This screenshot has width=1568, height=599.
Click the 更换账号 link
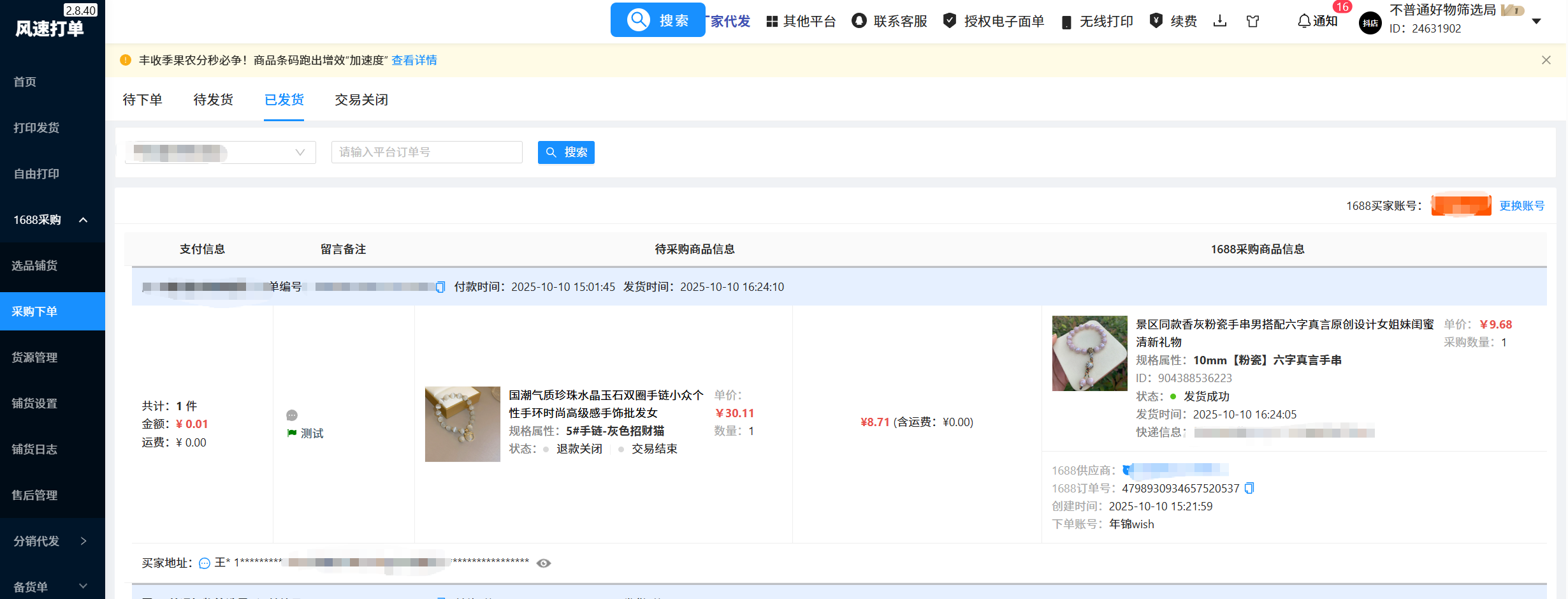(1521, 205)
